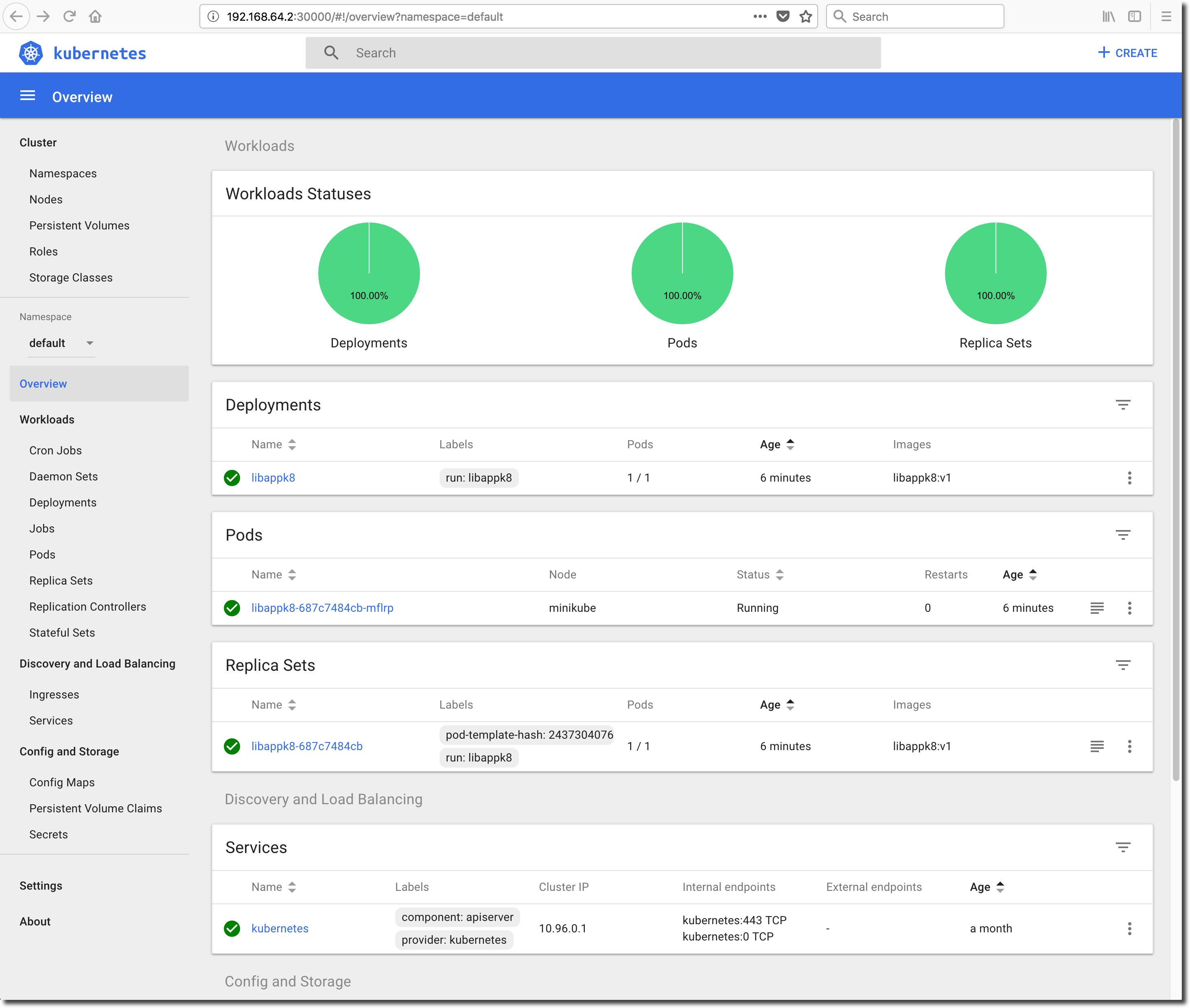The height and width of the screenshot is (1008, 1190).
Task: Sort Deployments table by Age
Action: point(777,444)
